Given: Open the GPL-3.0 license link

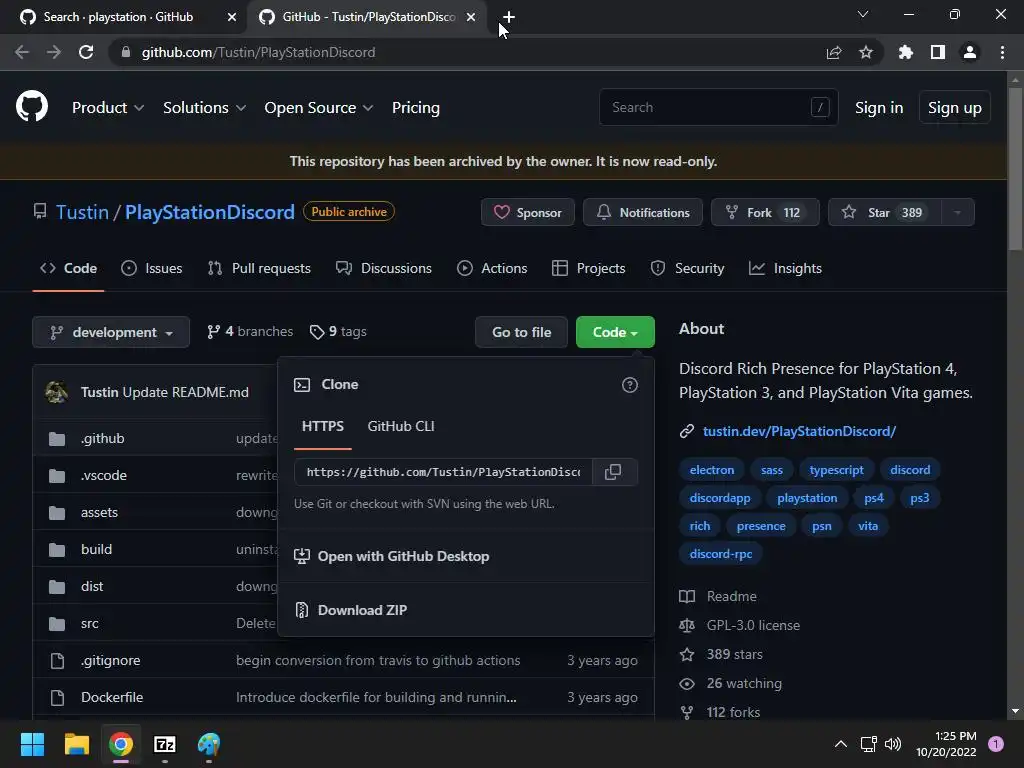Looking at the screenshot, I should pos(753,625).
